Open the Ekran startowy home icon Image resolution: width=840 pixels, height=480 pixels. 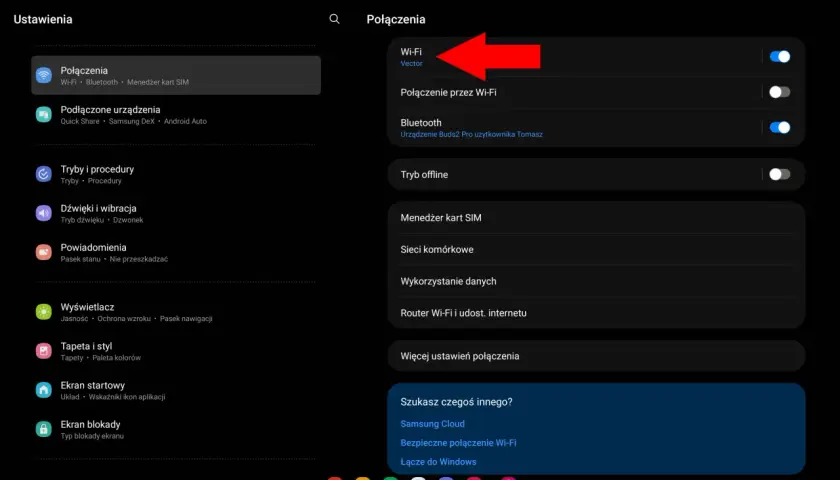[44, 389]
